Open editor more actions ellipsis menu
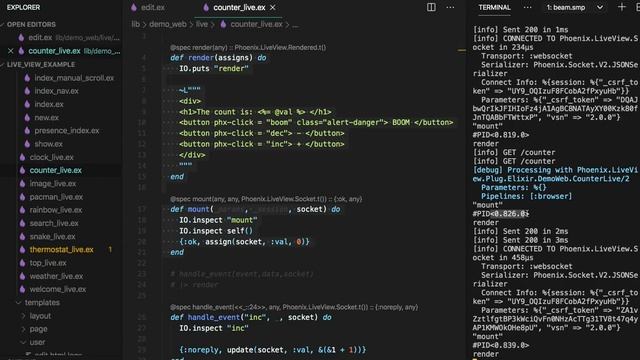 (x=450, y=7)
